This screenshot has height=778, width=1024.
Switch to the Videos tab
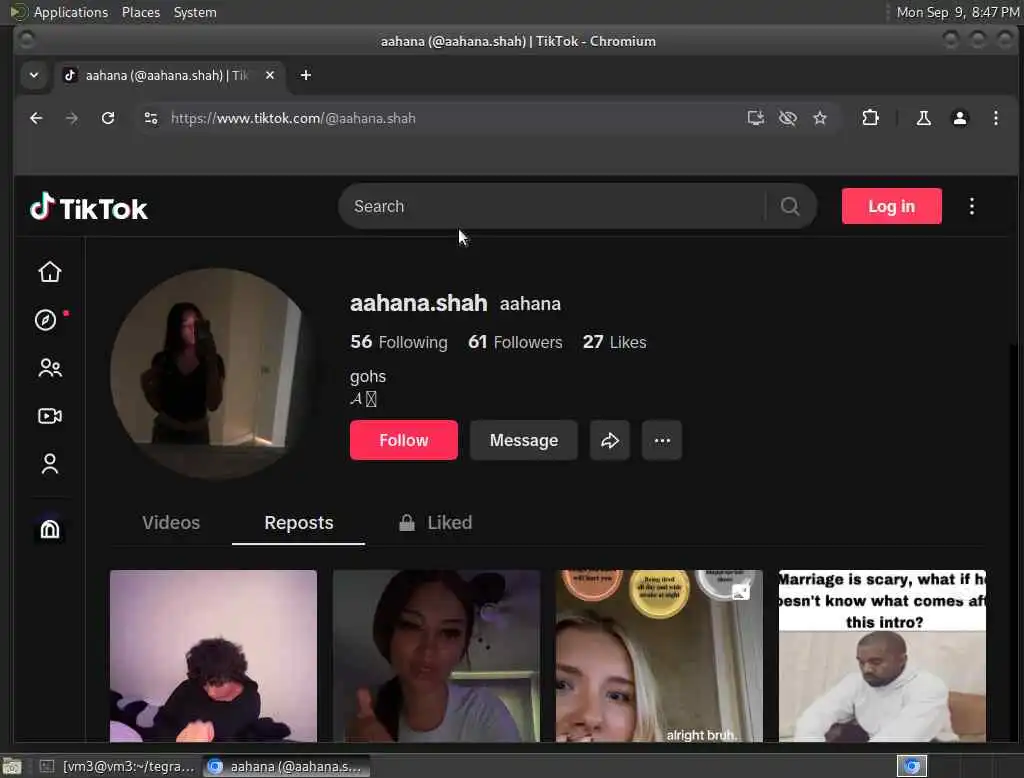point(171,523)
